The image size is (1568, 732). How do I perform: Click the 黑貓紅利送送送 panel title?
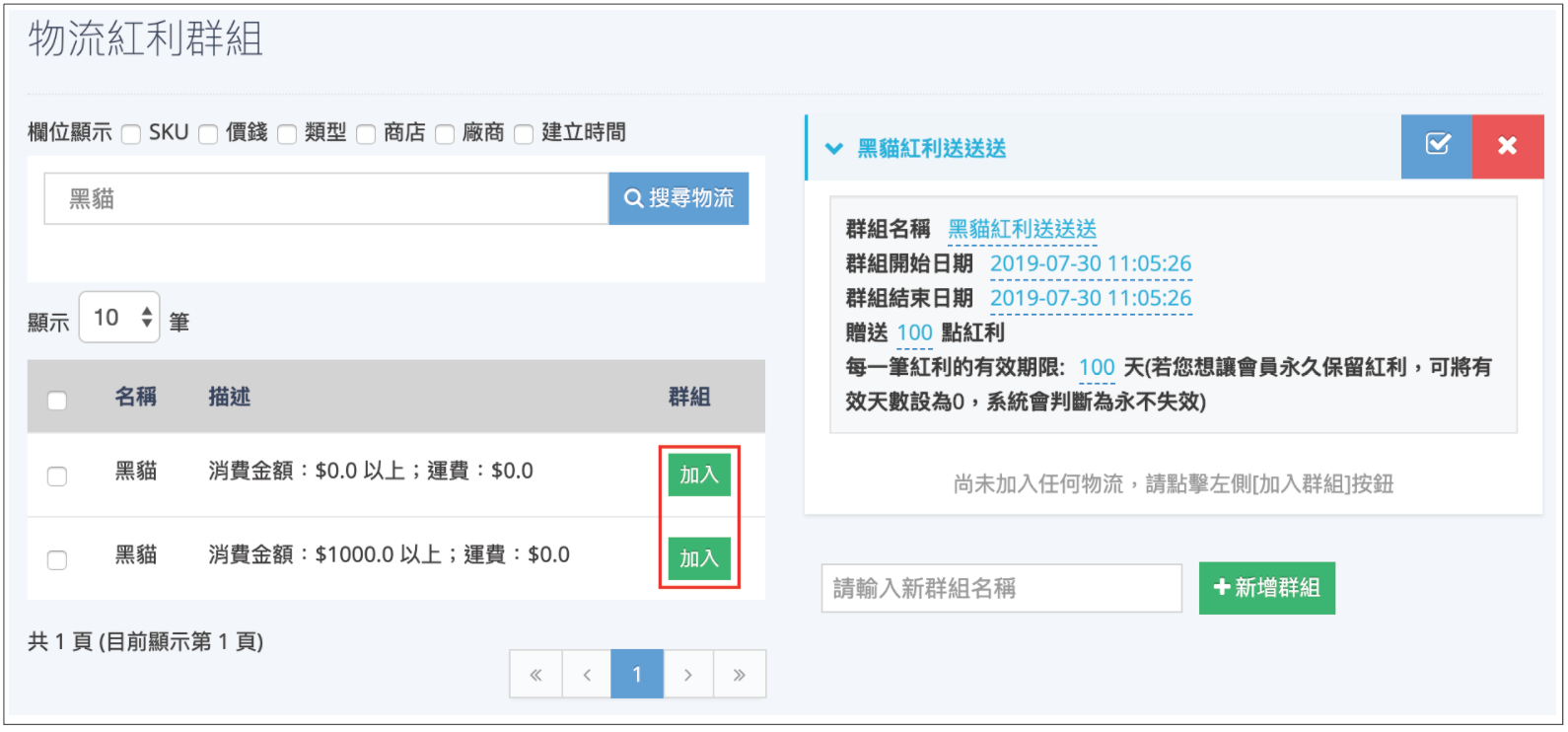click(932, 149)
